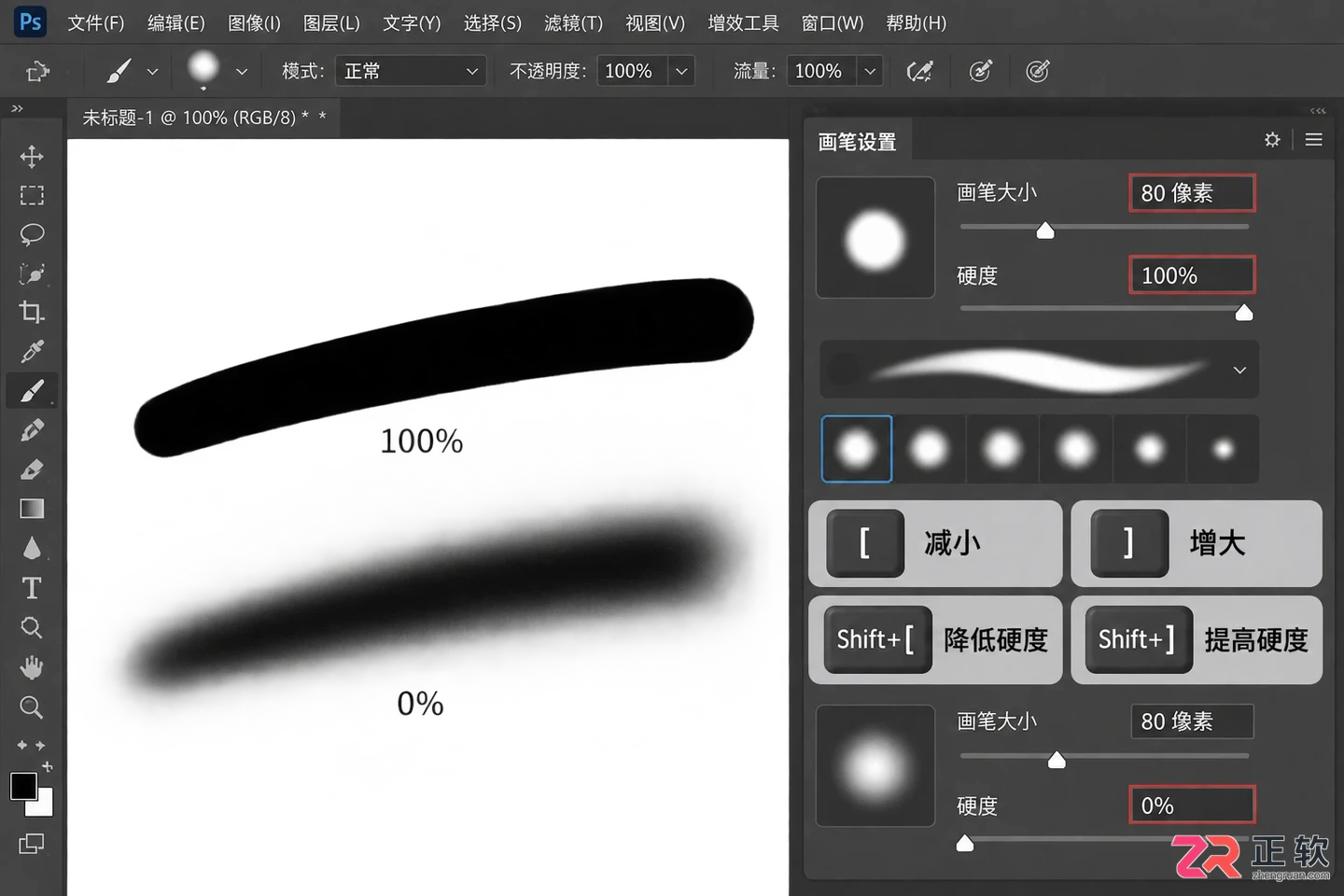Viewport: 1344px width, 896px height.
Task: Click lower 画笔大小 slider handle
Action: pos(1057,761)
